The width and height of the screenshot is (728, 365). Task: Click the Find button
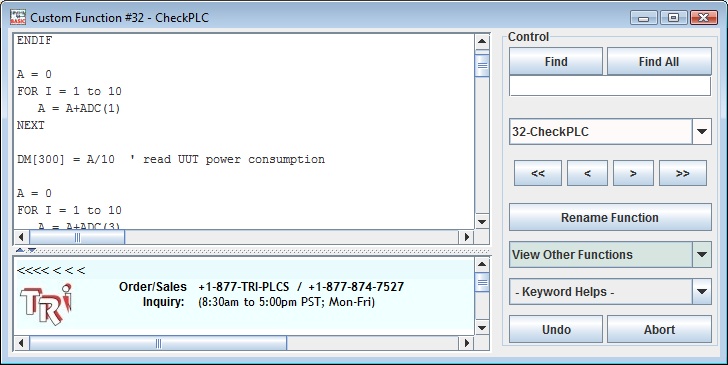coord(556,61)
